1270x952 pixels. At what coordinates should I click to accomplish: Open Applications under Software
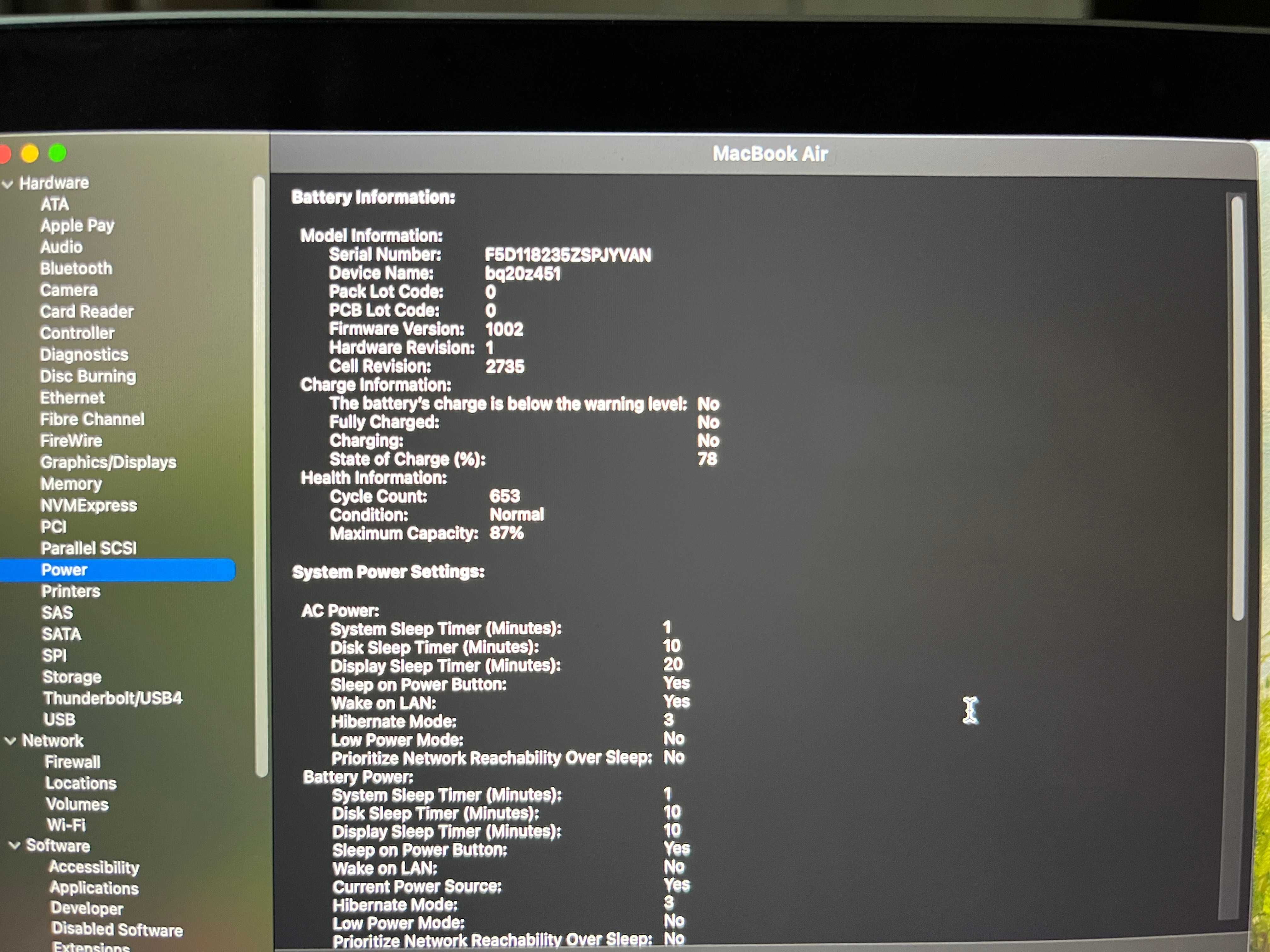click(x=94, y=888)
